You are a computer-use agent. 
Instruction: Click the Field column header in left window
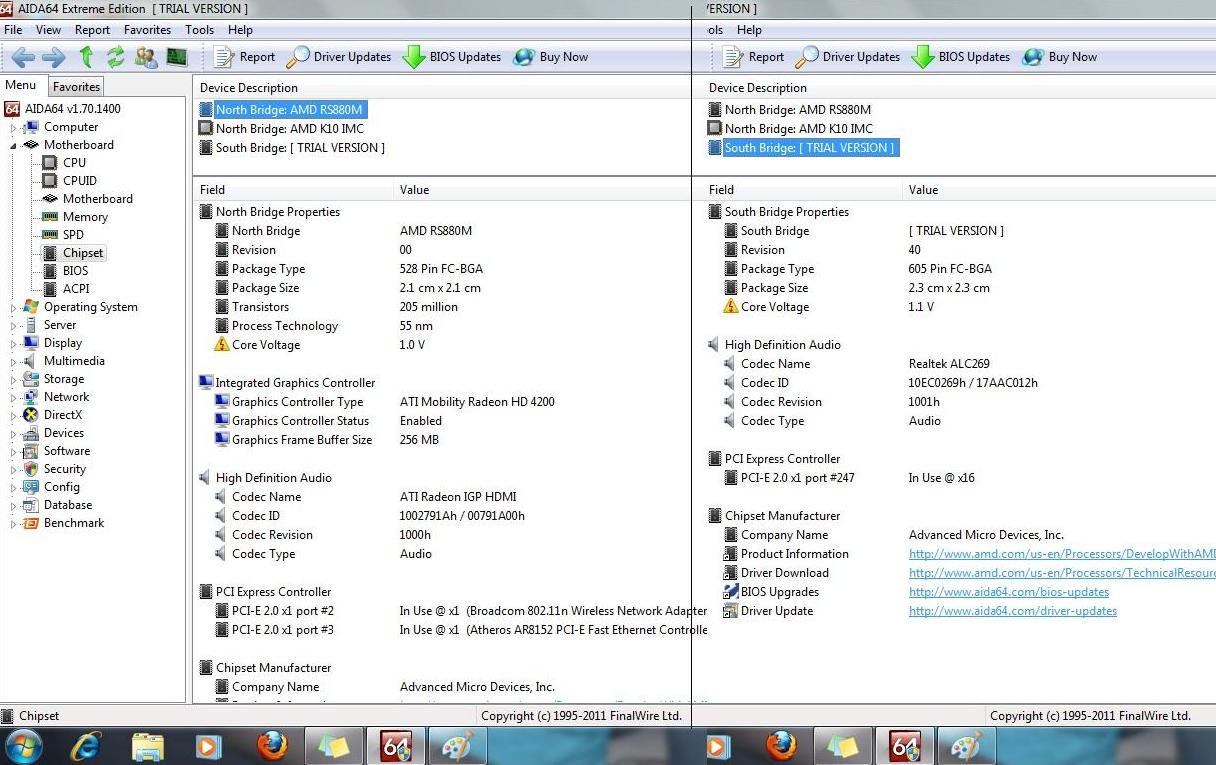pos(293,190)
